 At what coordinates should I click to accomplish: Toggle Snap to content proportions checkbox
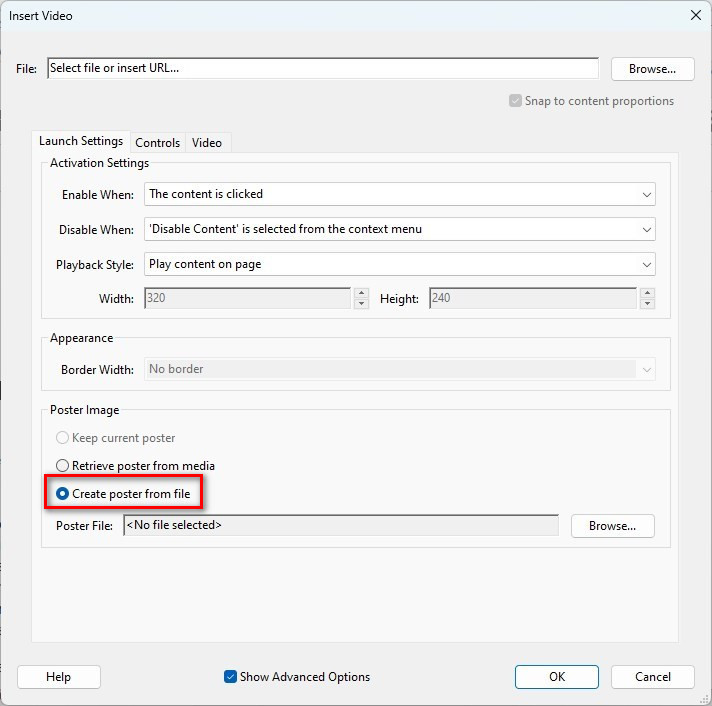pyautogui.click(x=516, y=101)
